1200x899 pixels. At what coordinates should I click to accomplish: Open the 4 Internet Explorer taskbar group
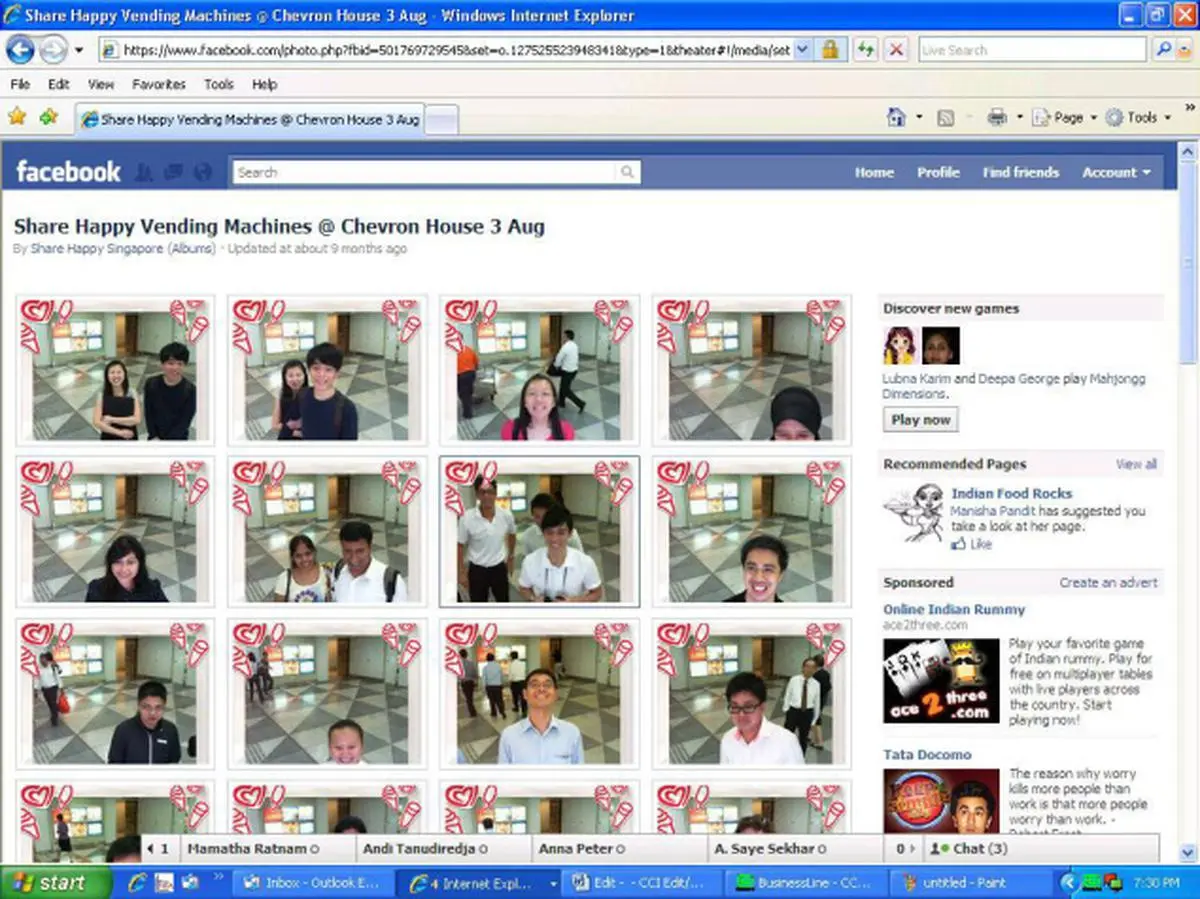pyautogui.click(x=478, y=883)
